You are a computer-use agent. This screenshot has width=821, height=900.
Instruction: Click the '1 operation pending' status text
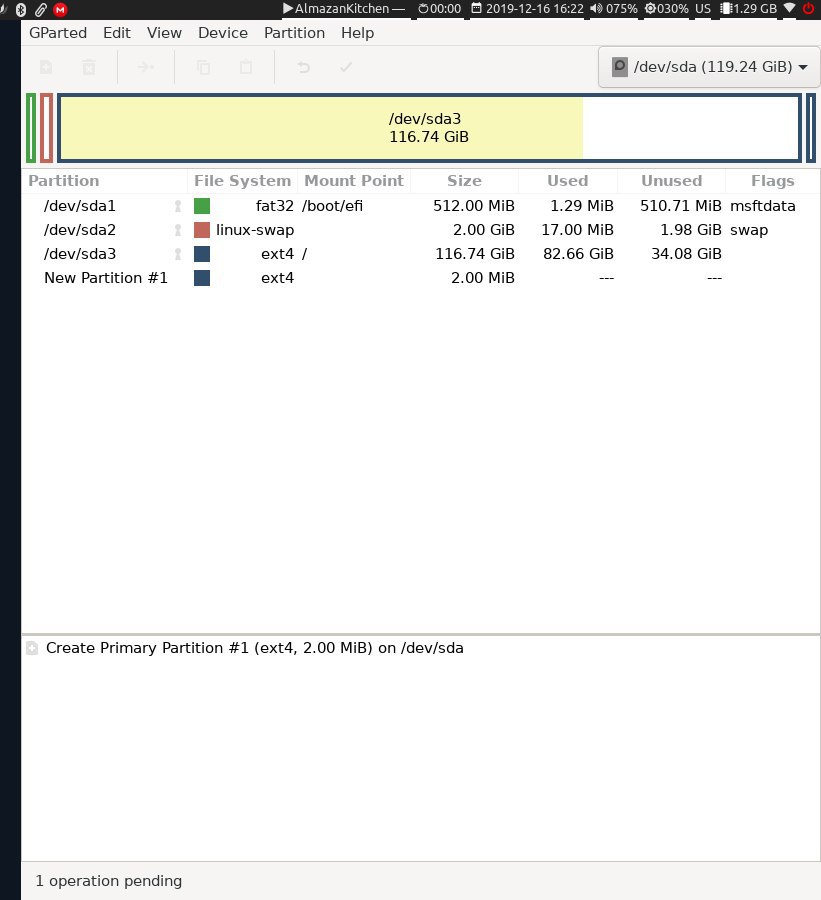(109, 881)
